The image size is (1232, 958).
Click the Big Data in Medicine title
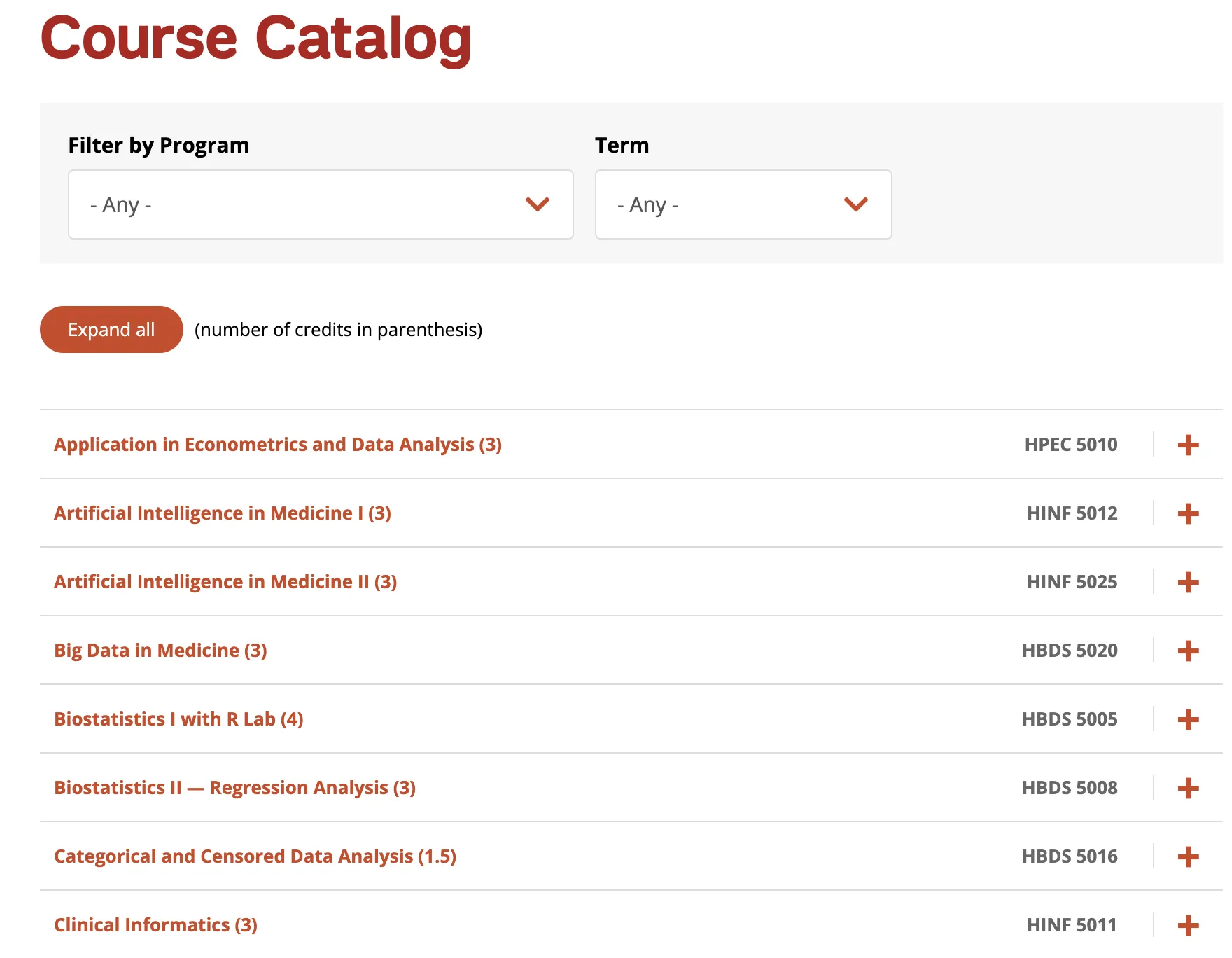(160, 651)
